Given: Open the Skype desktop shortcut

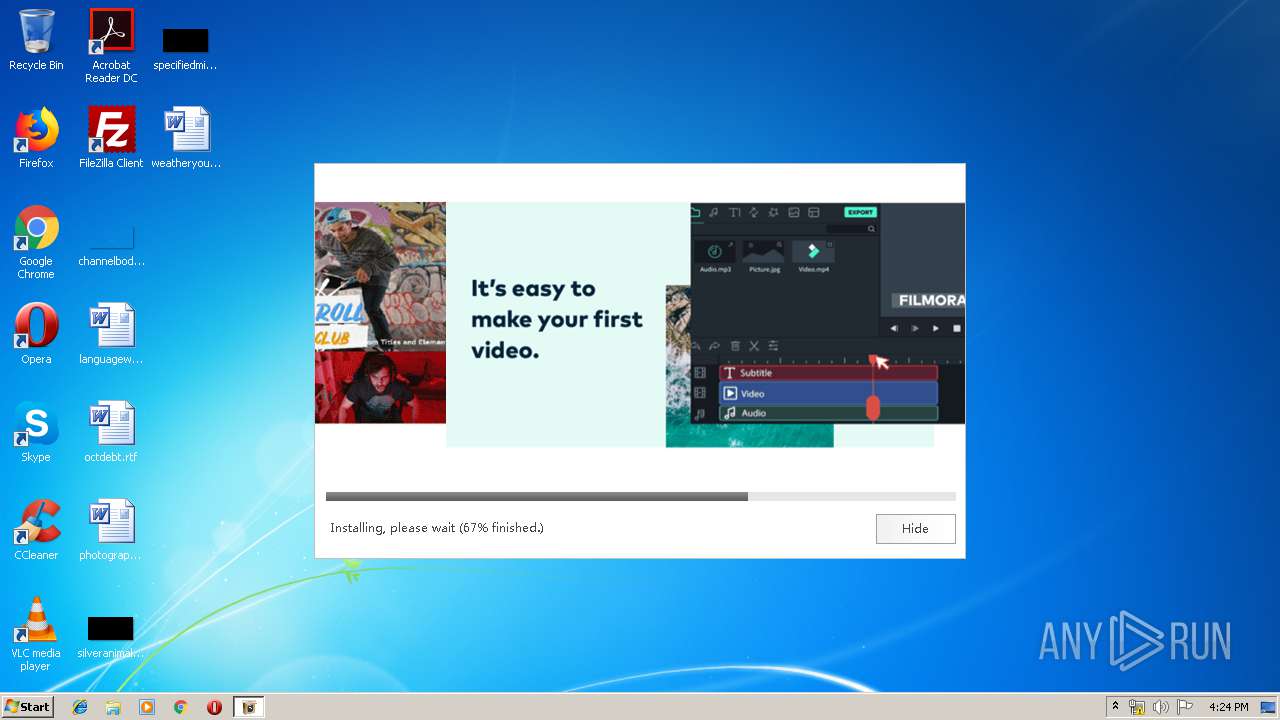Looking at the screenshot, I should (x=36, y=432).
